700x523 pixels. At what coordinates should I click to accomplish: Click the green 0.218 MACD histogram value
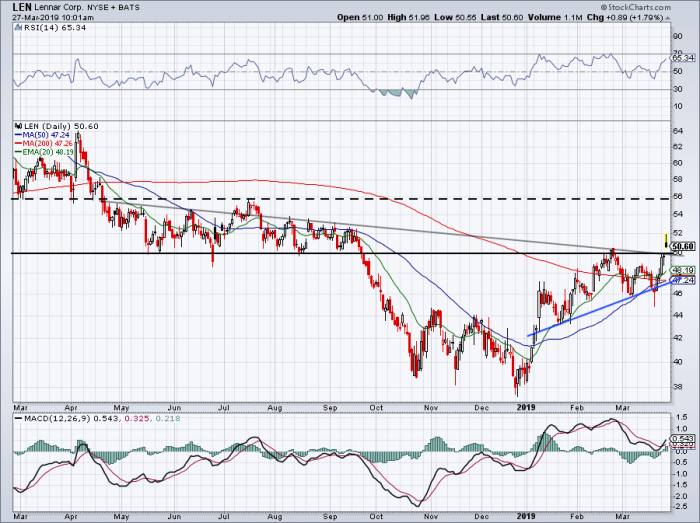point(168,419)
